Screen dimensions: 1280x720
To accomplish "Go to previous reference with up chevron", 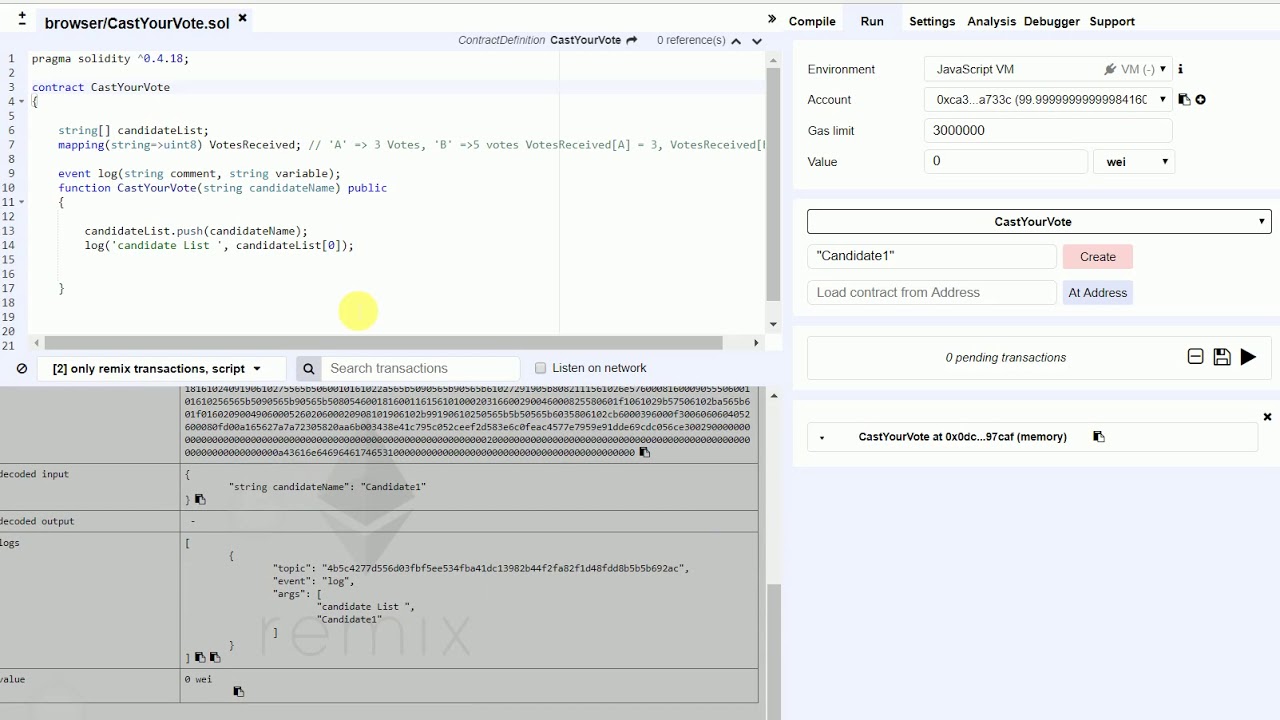I will (736, 41).
